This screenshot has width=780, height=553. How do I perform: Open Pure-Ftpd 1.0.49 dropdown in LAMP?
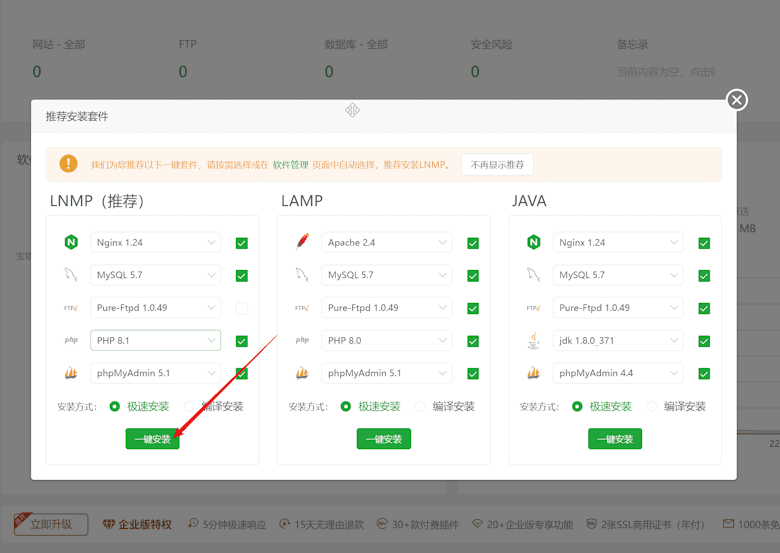[387, 307]
